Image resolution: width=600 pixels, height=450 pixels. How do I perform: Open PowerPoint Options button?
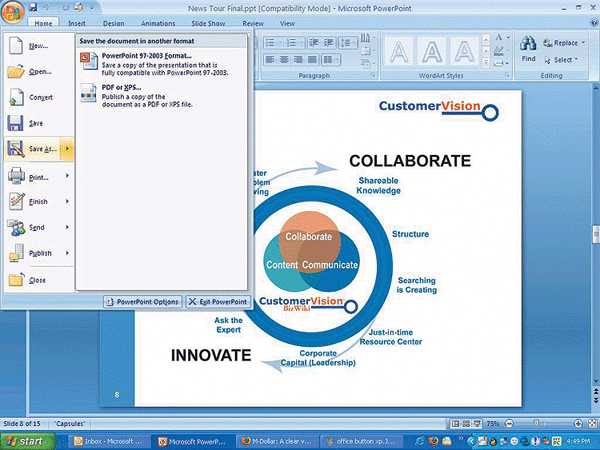[142, 302]
